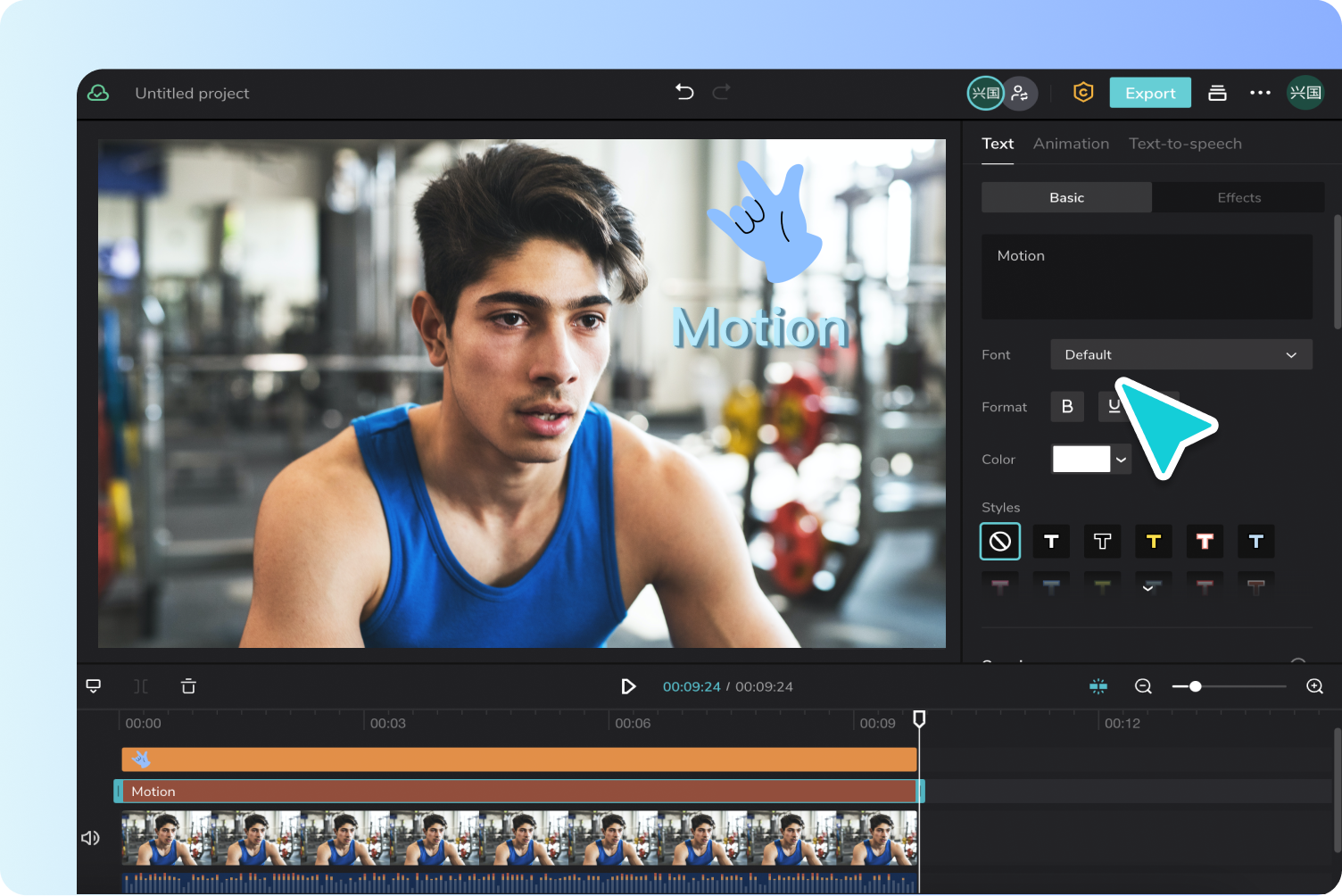This screenshot has height=896, width=1342.
Task: Select the no-style option in Styles
Action: [1000, 541]
